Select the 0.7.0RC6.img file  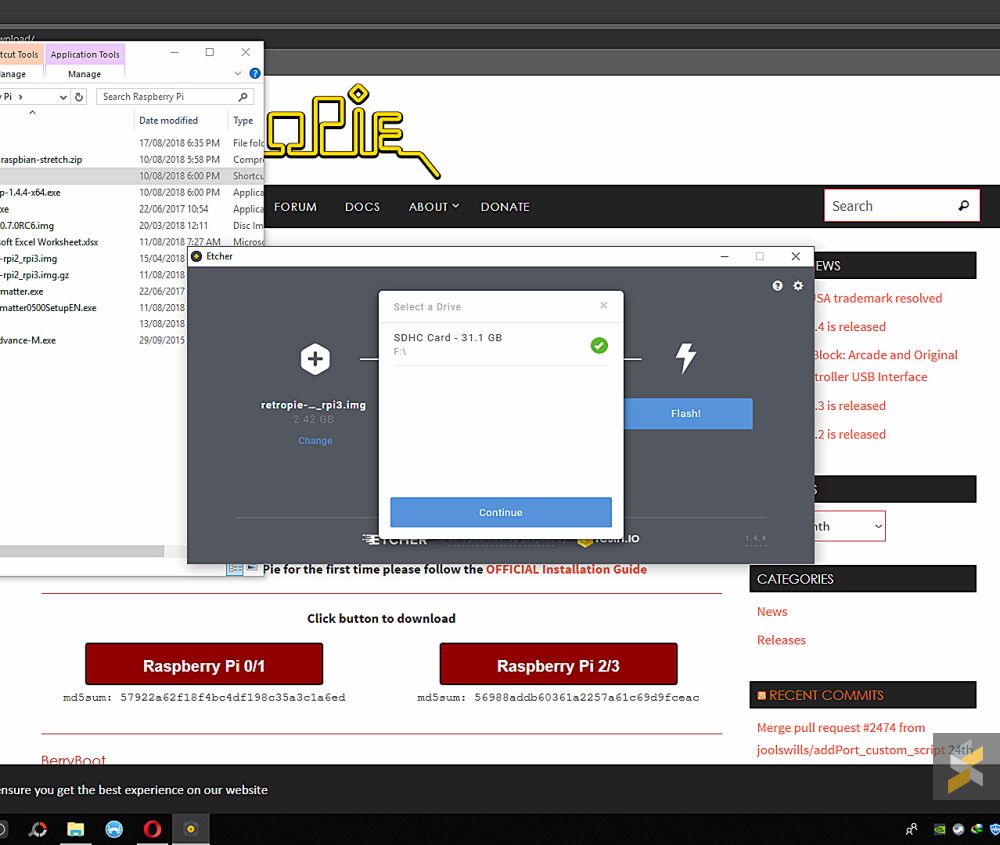[27, 226]
